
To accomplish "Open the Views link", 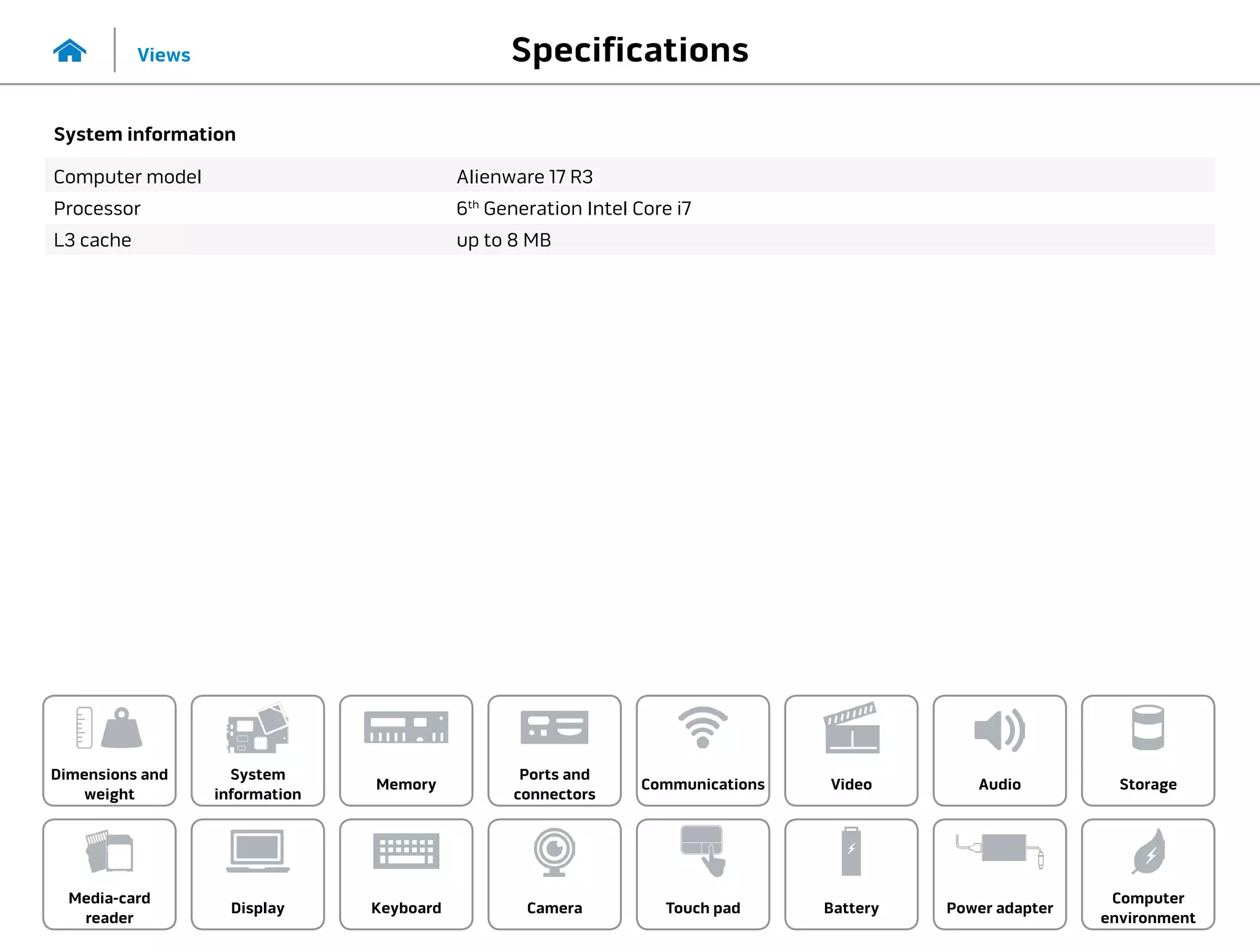I will pyautogui.click(x=164, y=55).
